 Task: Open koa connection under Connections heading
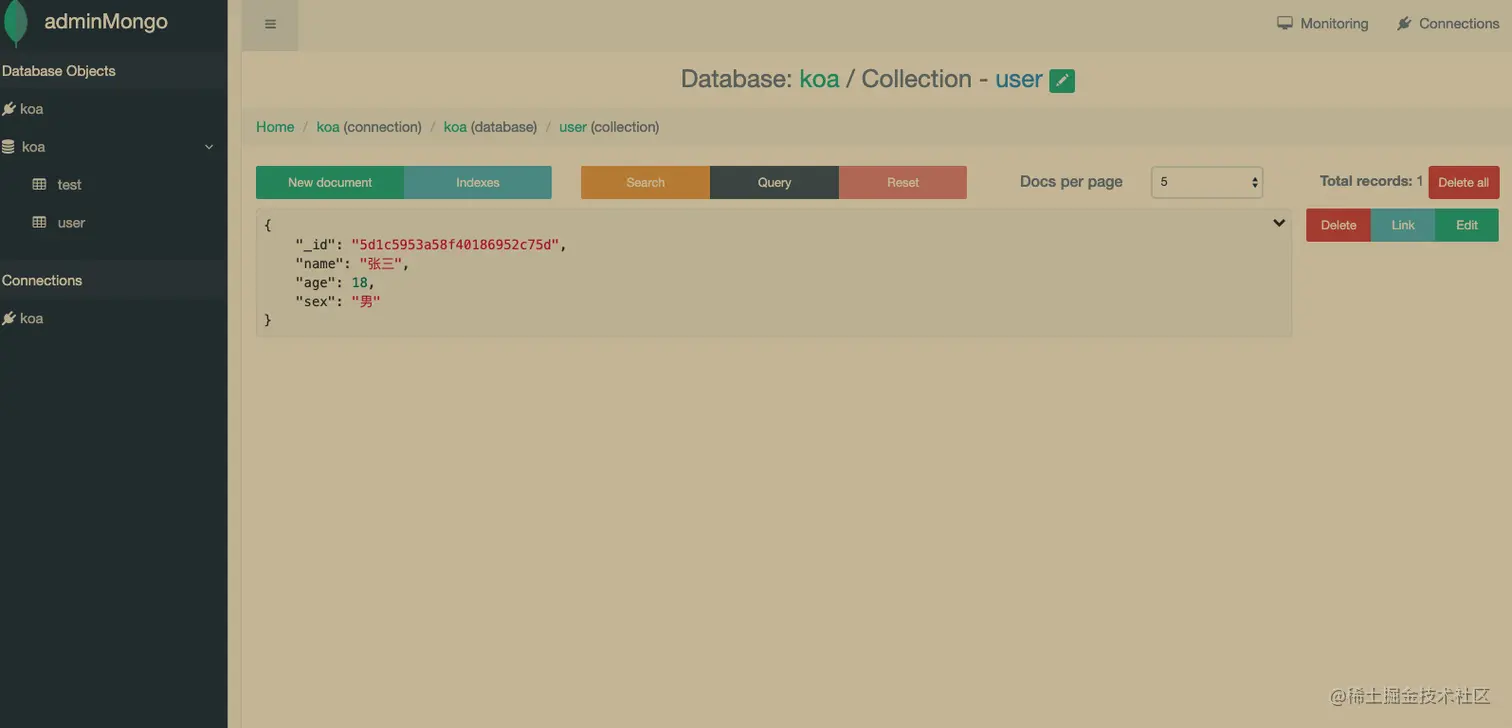[x=32, y=319]
